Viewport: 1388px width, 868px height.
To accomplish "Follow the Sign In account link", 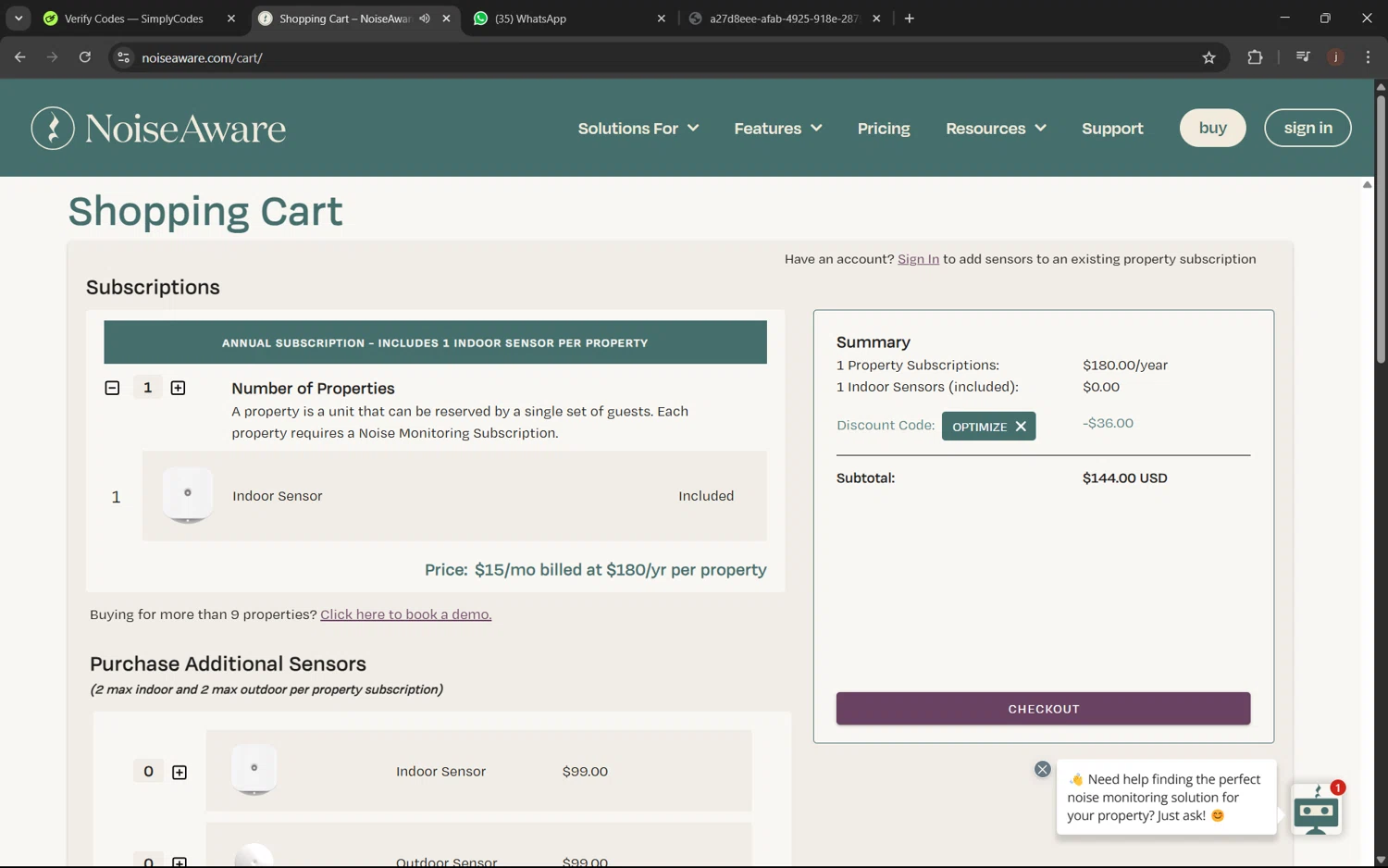I will (918, 259).
